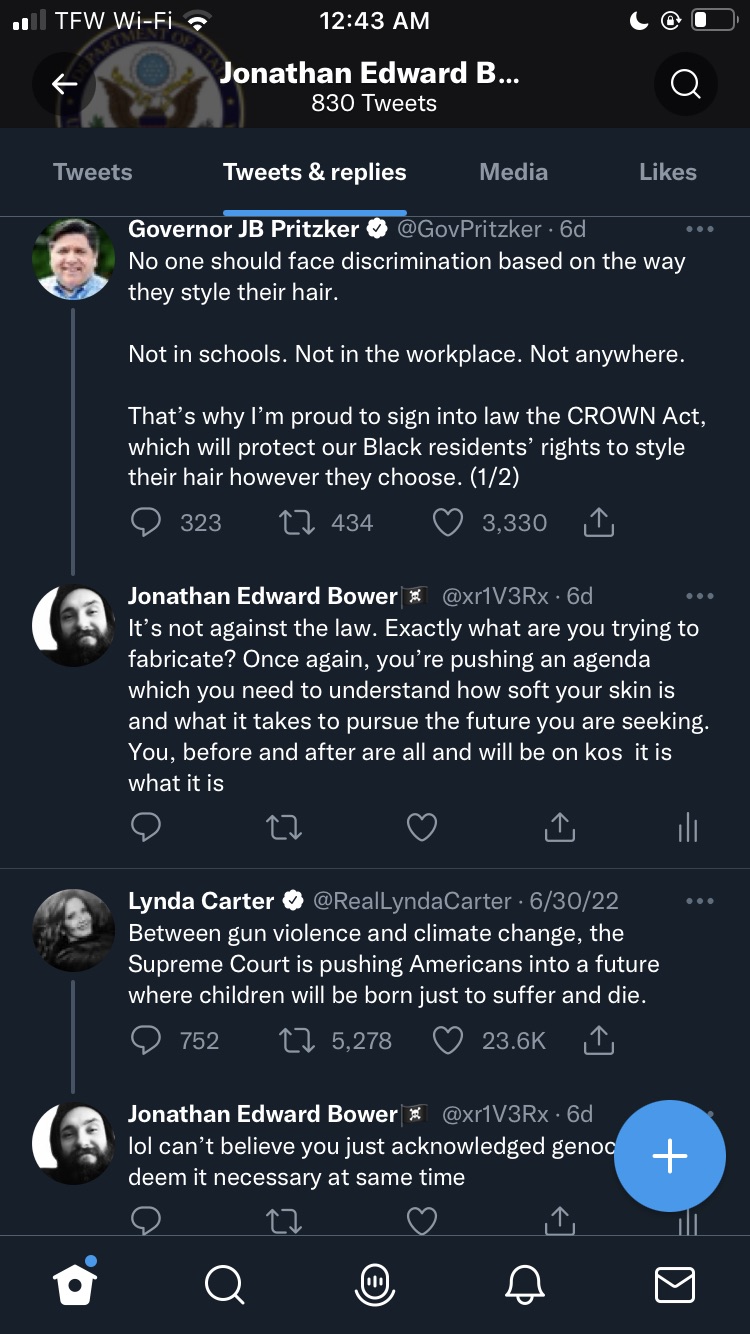Open more options on Governor Pritzker's tweet
The height and width of the screenshot is (1334, 750).
(700, 230)
